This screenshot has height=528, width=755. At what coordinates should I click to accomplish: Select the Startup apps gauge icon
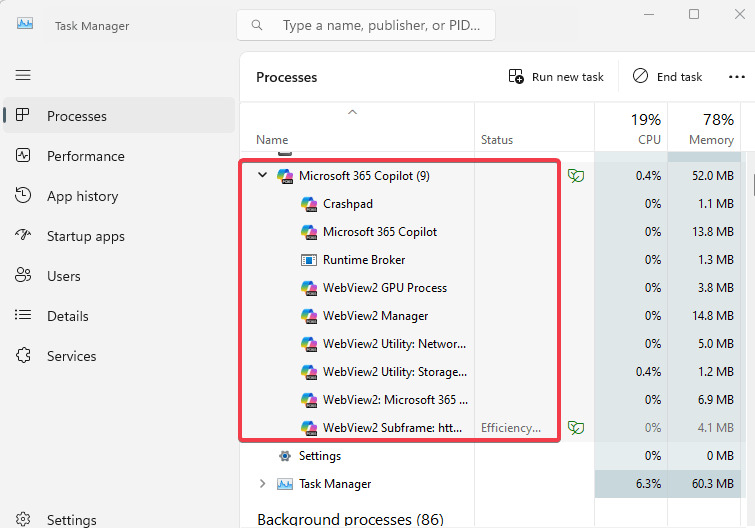23,235
